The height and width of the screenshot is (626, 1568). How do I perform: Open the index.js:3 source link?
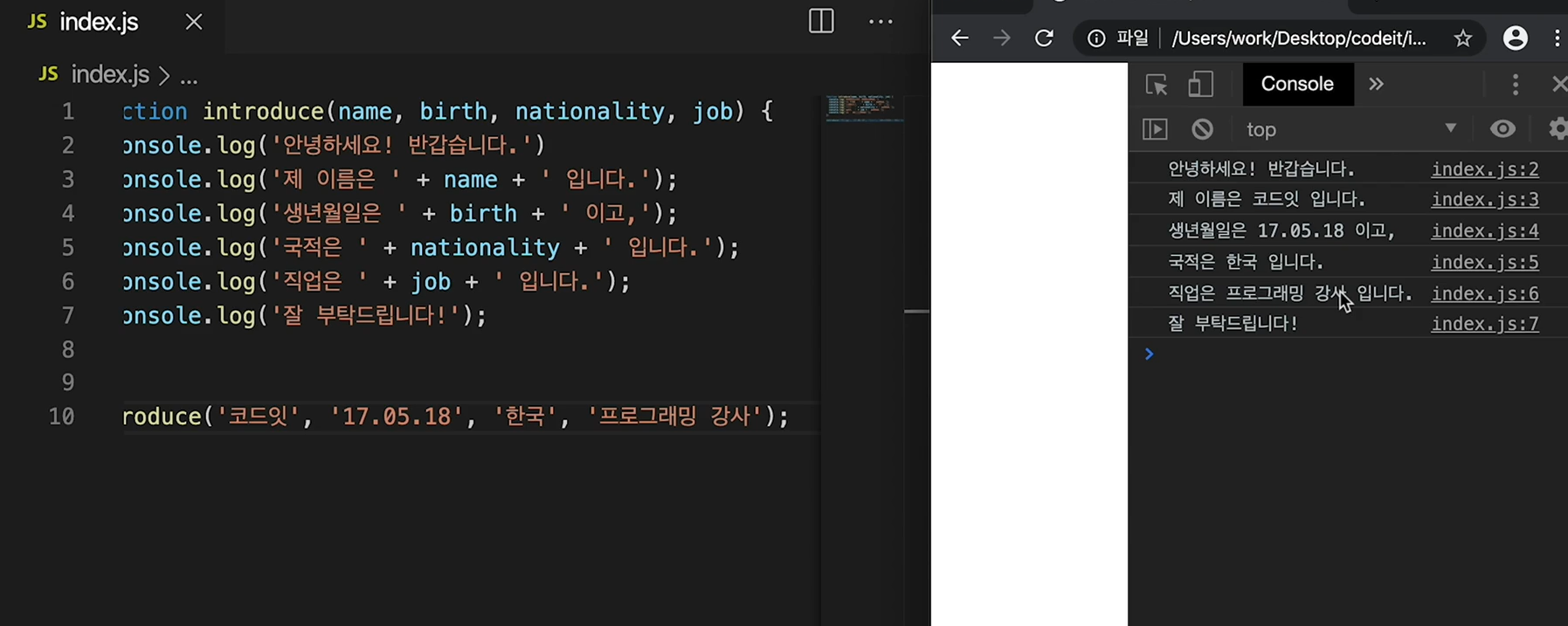point(1484,200)
